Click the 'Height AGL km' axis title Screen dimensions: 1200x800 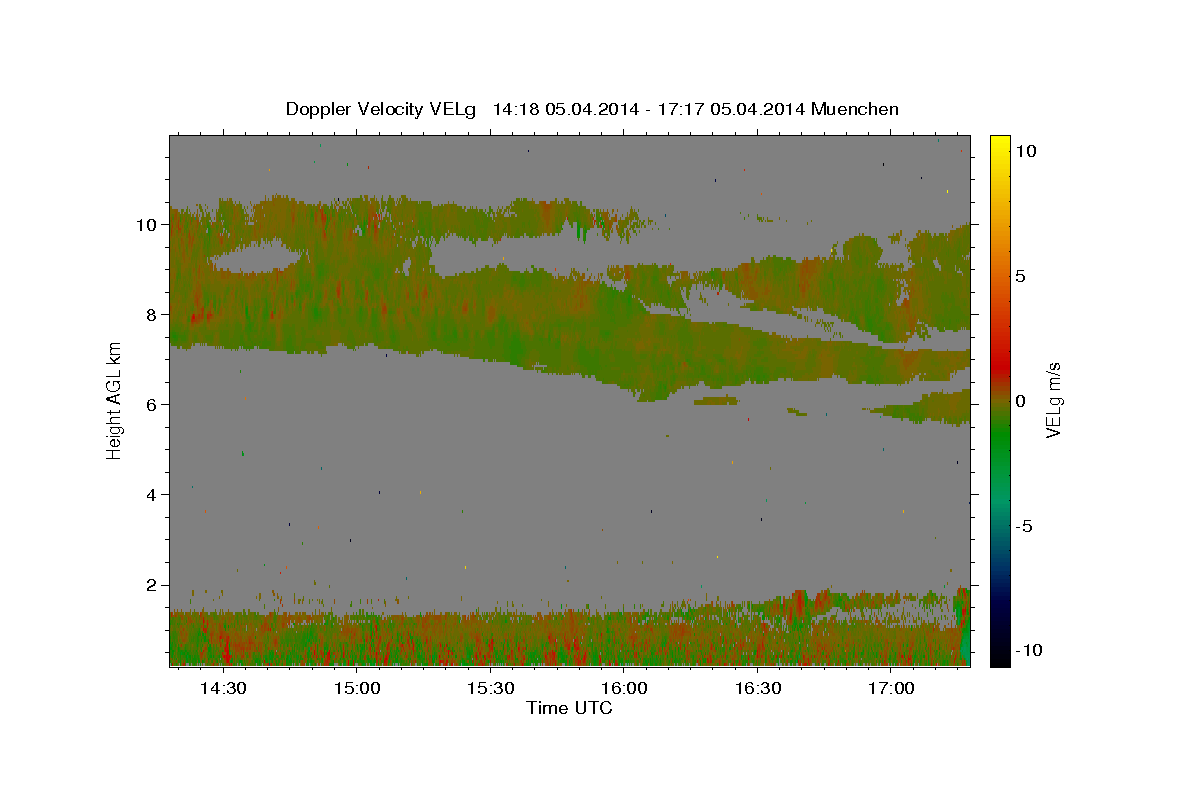pyautogui.click(x=115, y=400)
